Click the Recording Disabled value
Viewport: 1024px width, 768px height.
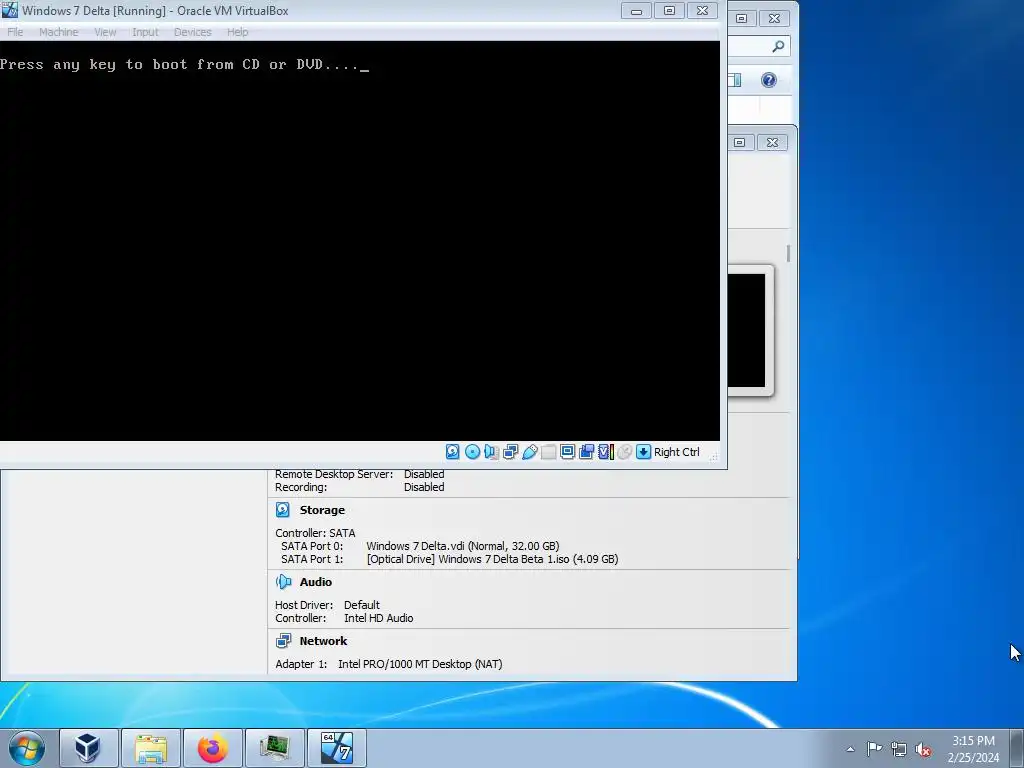pyautogui.click(x=424, y=487)
